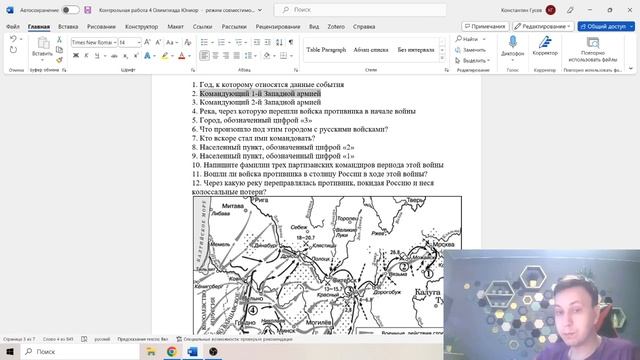This screenshot has height=360, width=640.
Task: Open the Редактирование mode dropdown
Action: pos(543,27)
